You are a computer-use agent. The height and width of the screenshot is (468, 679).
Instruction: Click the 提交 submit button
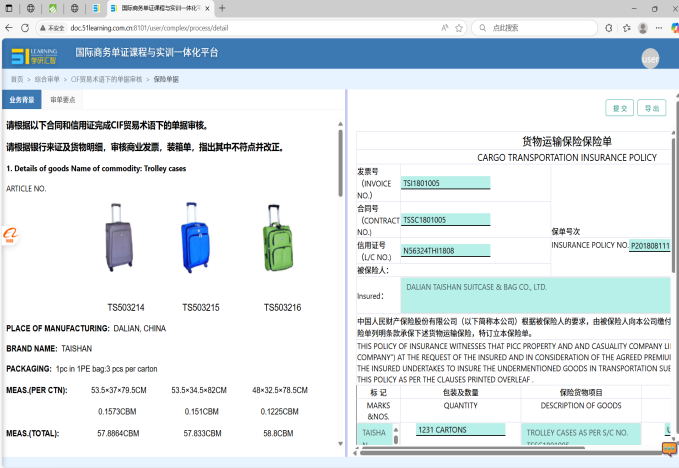[620, 108]
